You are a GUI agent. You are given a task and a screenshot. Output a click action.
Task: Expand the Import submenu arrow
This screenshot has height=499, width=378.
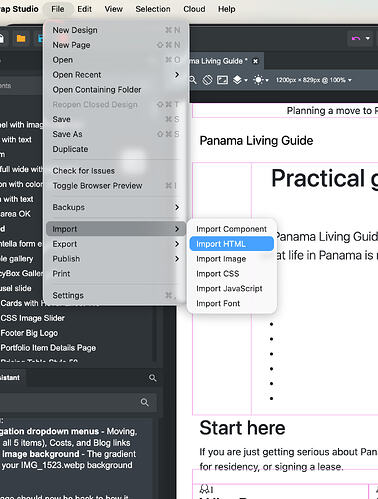(177, 229)
